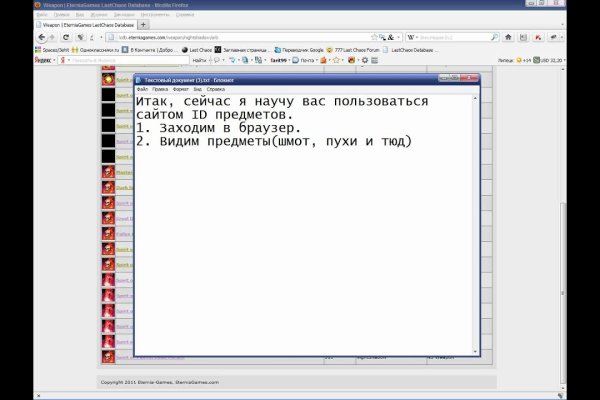This screenshot has width=600, height=400.
Task: Click the Firefox back arrow button
Action: (41, 37)
